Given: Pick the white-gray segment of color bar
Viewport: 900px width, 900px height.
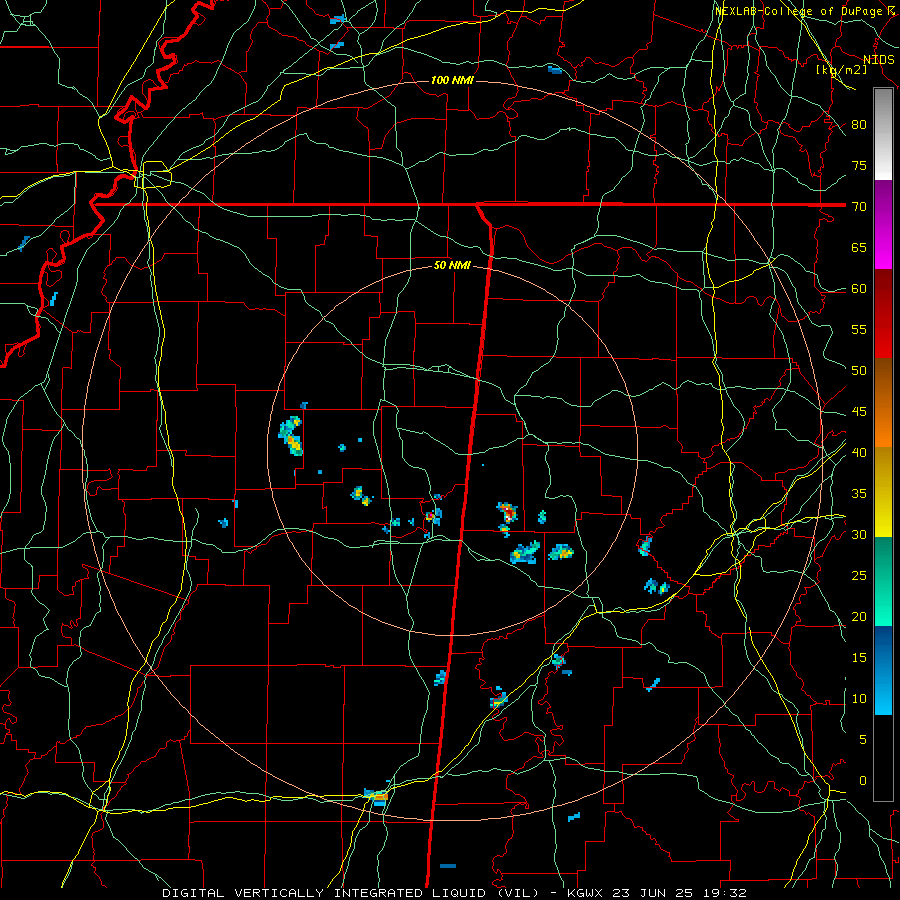Looking at the screenshot, I should tap(883, 134).
